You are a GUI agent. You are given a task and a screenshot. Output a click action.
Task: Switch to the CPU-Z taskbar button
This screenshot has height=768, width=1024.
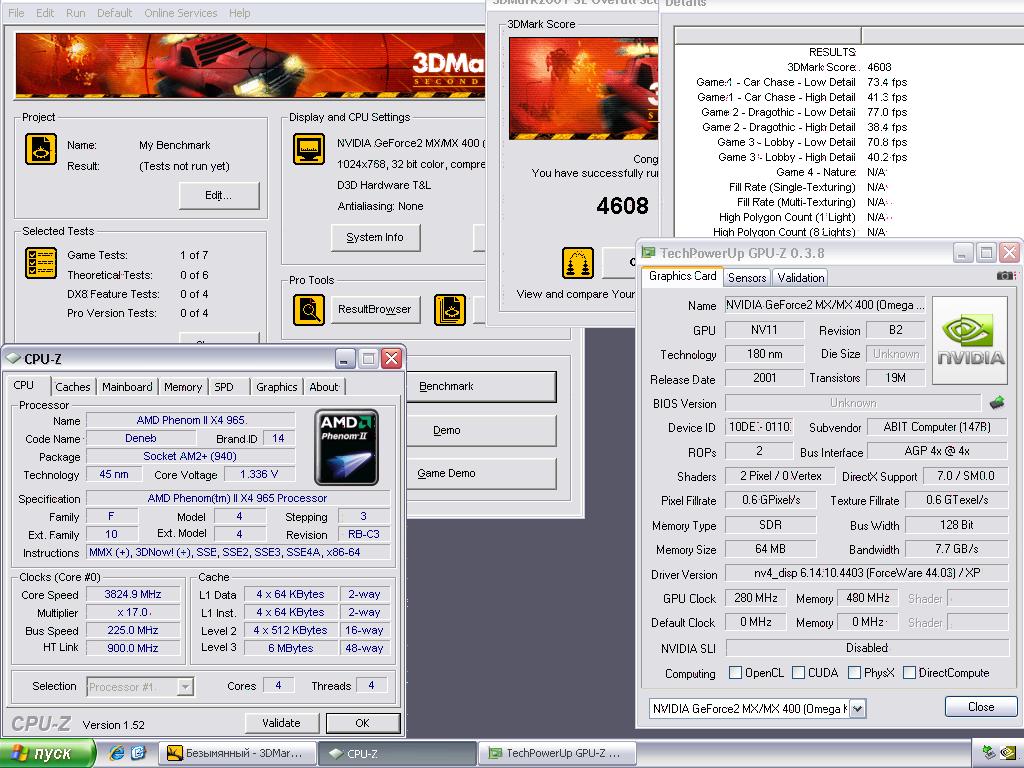[397, 753]
